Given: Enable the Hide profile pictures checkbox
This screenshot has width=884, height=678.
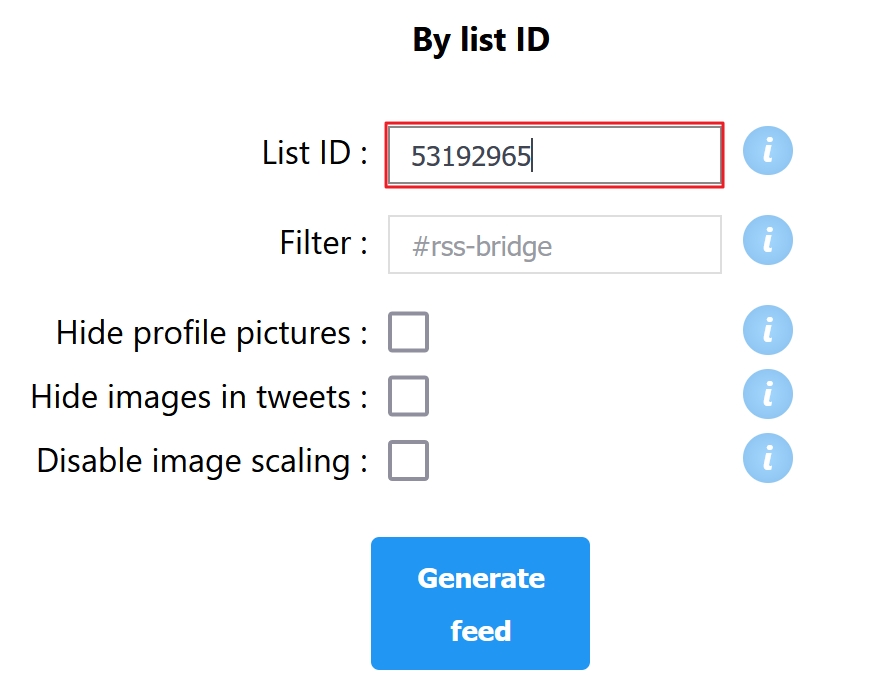Looking at the screenshot, I should pos(408,332).
